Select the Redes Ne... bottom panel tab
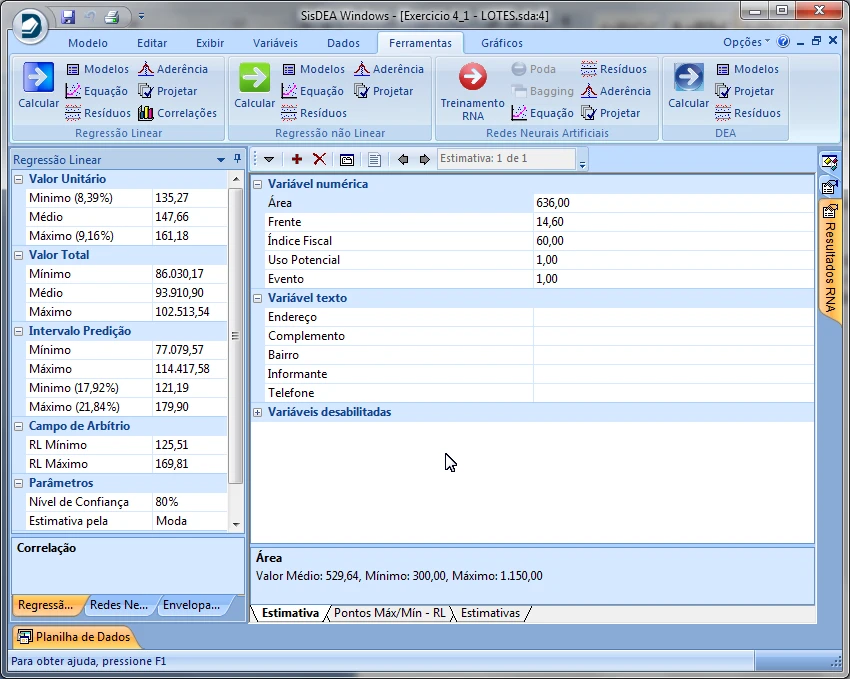Image resolution: width=850 pixels, height=679 pixels. point(118,605)
